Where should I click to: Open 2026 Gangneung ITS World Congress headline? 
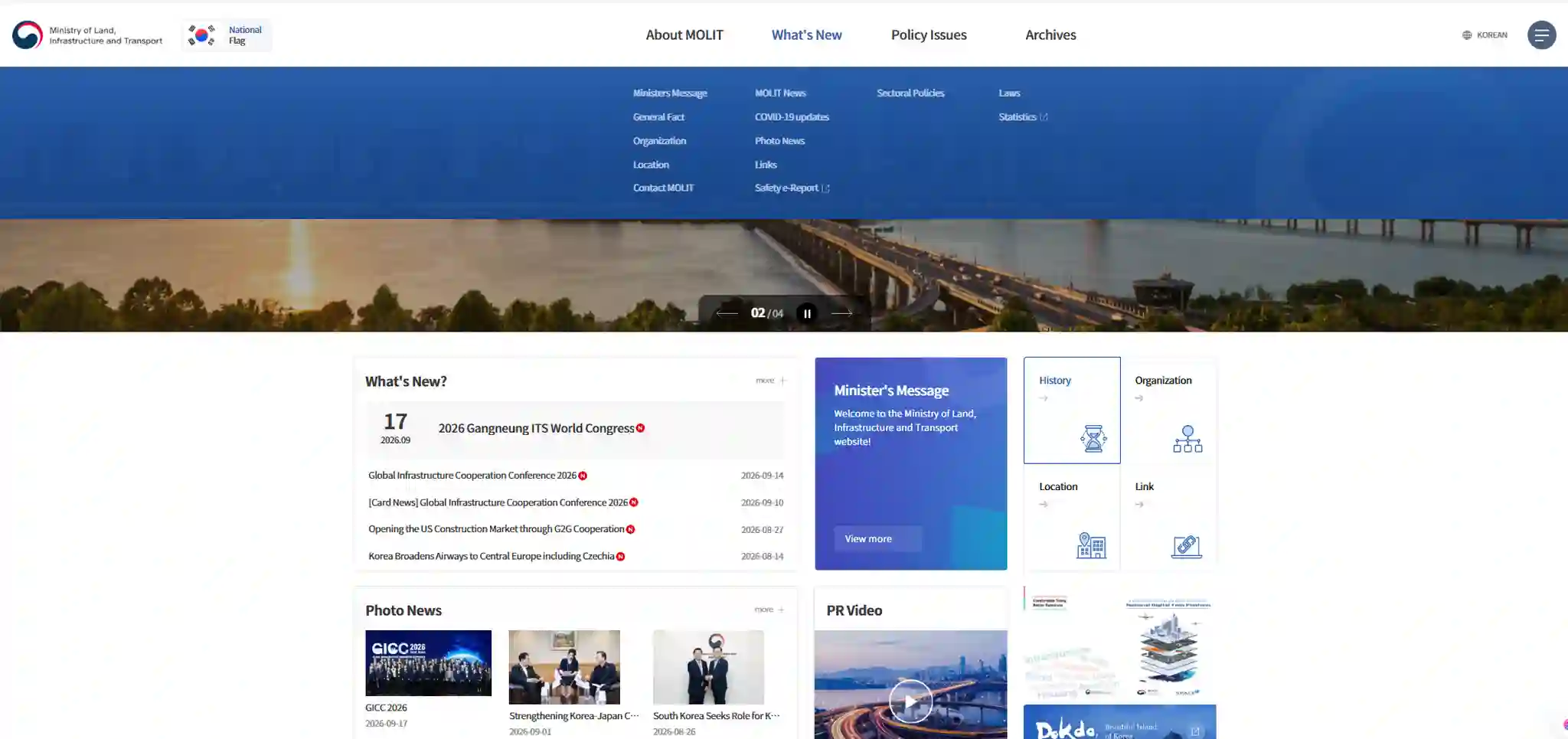tap(536, 429)
